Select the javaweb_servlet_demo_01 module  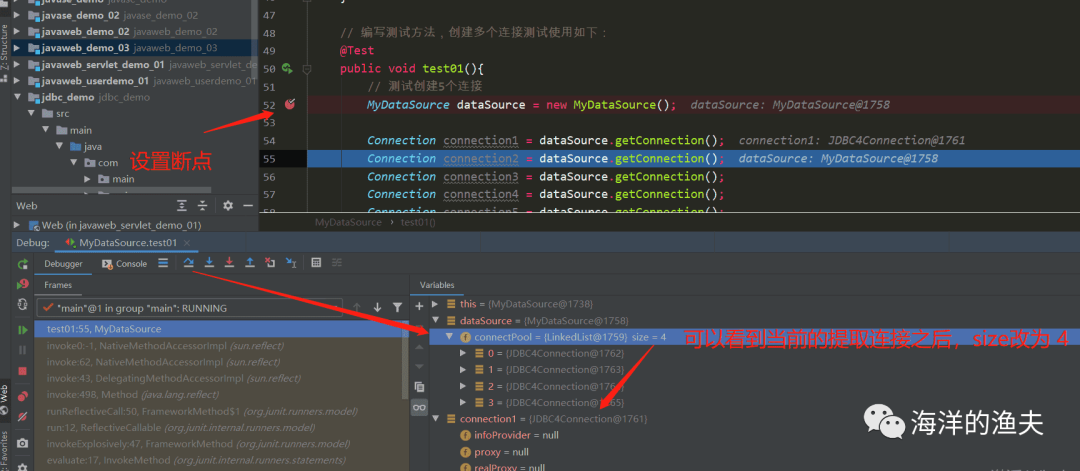134,65
